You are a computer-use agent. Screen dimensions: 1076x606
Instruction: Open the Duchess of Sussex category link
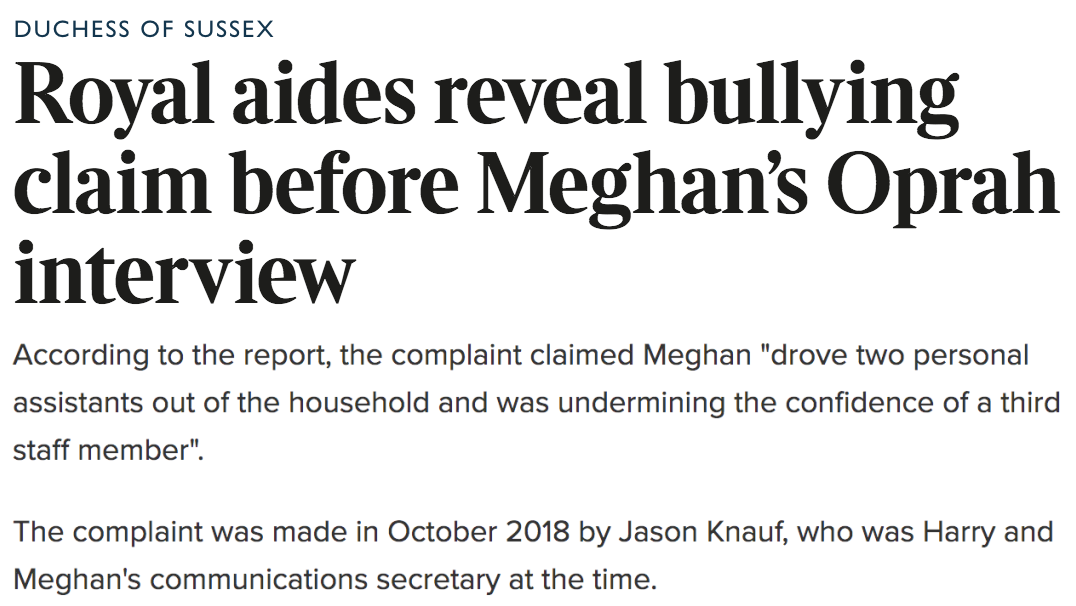click(143, 29)
